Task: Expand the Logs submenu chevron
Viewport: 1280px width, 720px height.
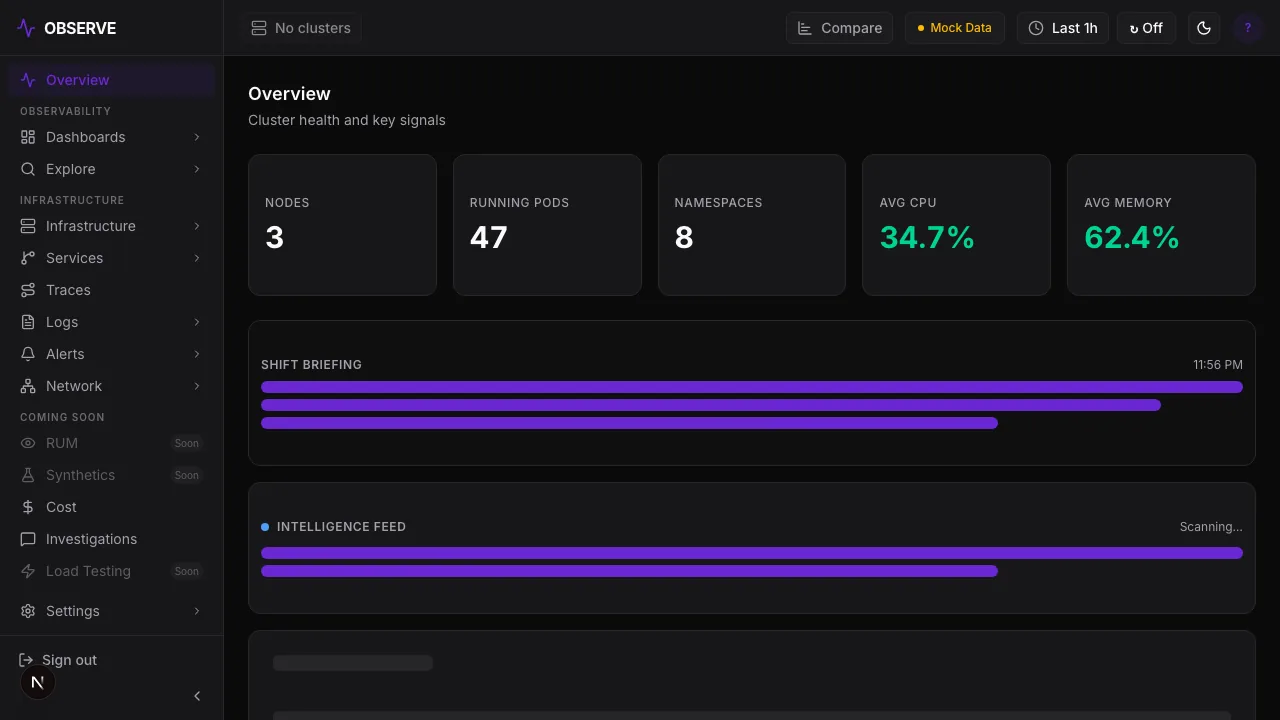Action: coord(197,322)
